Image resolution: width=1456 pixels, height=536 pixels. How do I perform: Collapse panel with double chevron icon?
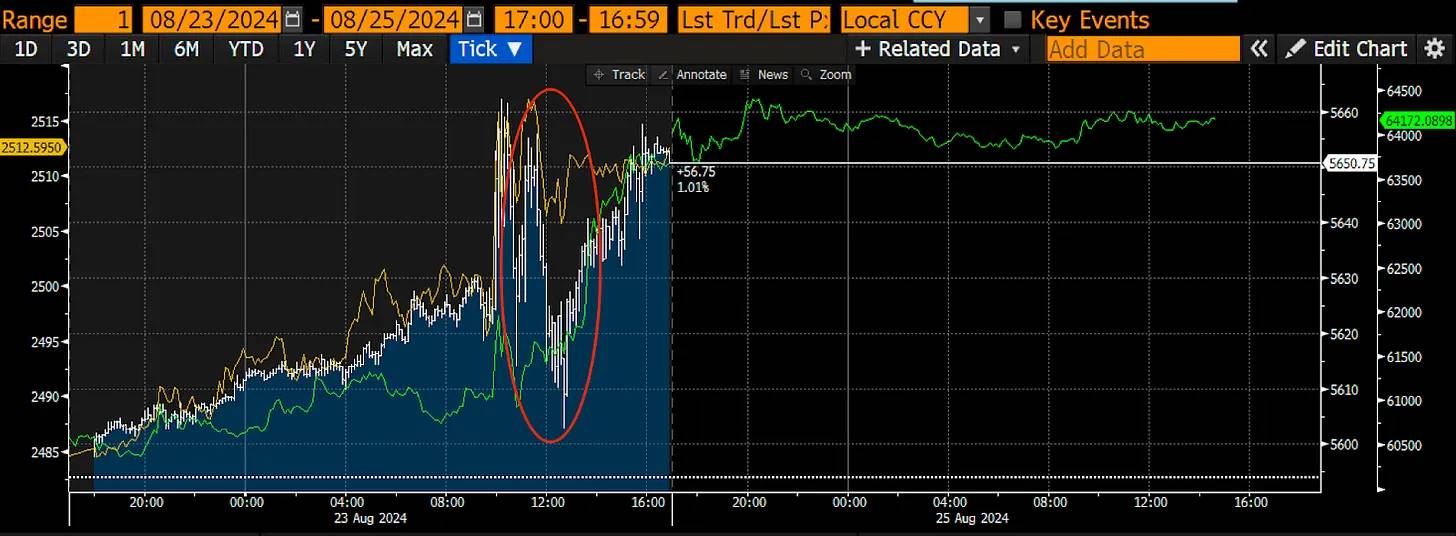pyautogui.click(x=1260, y=49)
